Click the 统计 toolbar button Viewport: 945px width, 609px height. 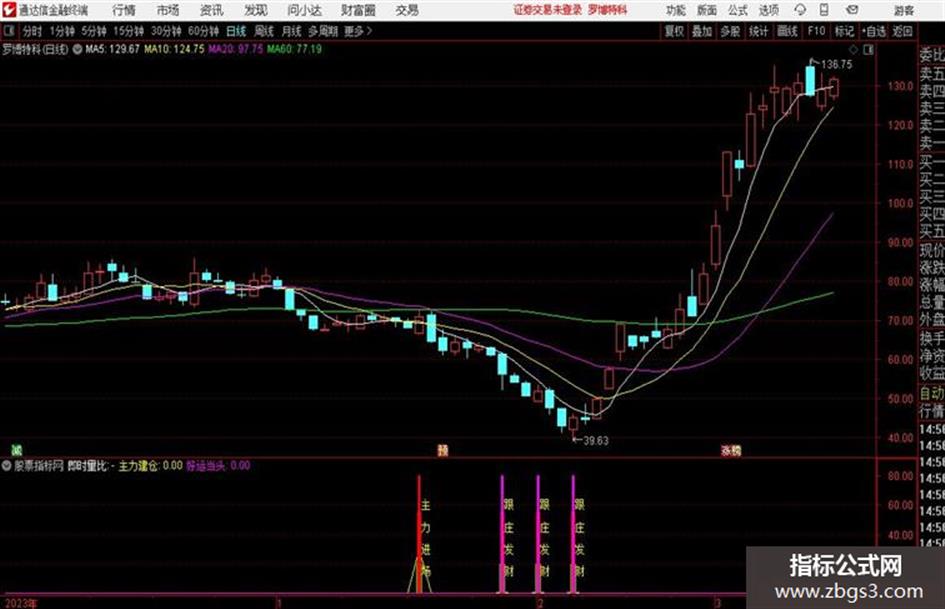[x=758, y=31]
